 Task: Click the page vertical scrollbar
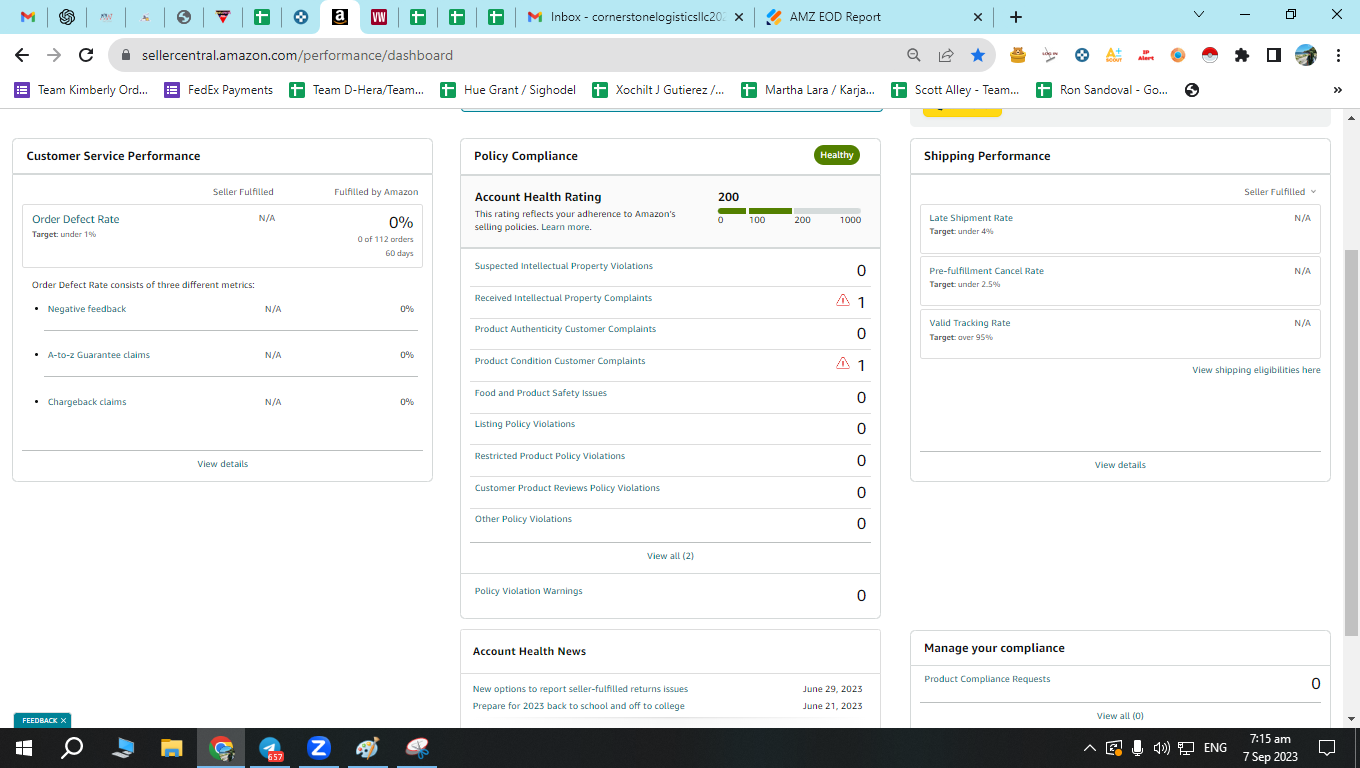1351,442
